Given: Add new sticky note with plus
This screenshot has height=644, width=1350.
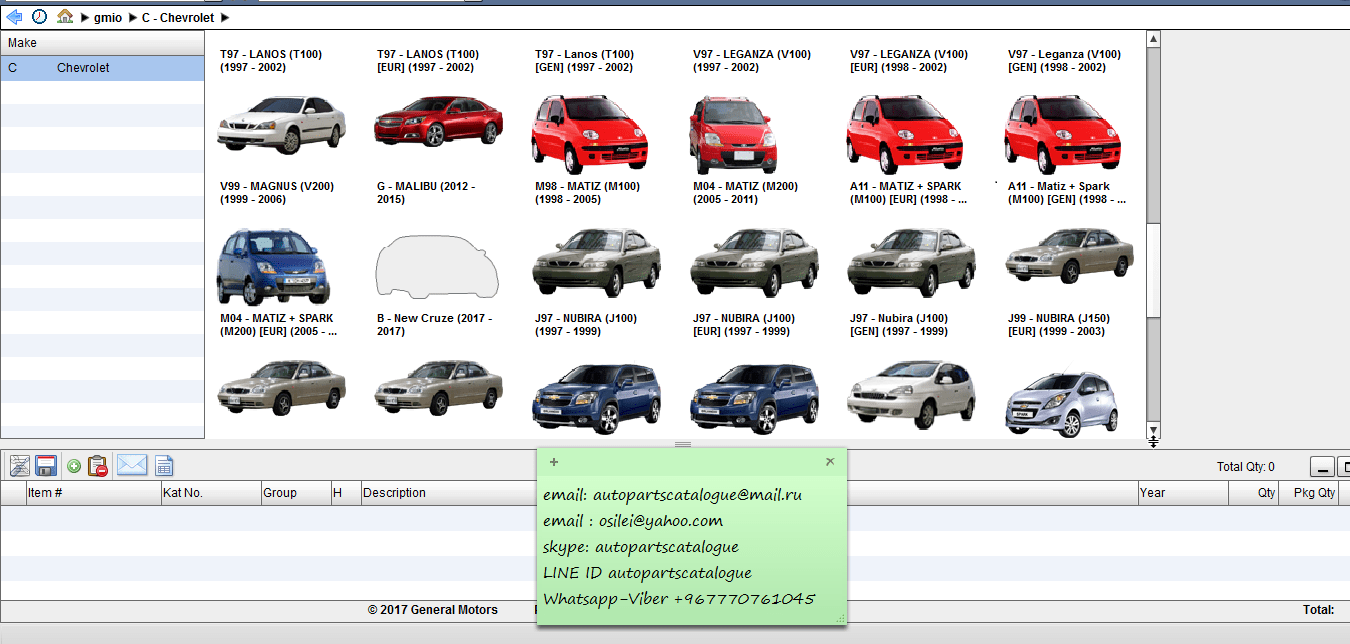Looking at the screenshot, I should click(554, 462).
